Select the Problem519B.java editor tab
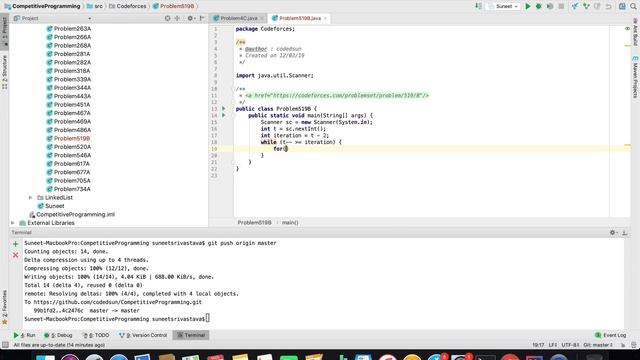Viewport: 640px width, 360px height. [300, 18]
